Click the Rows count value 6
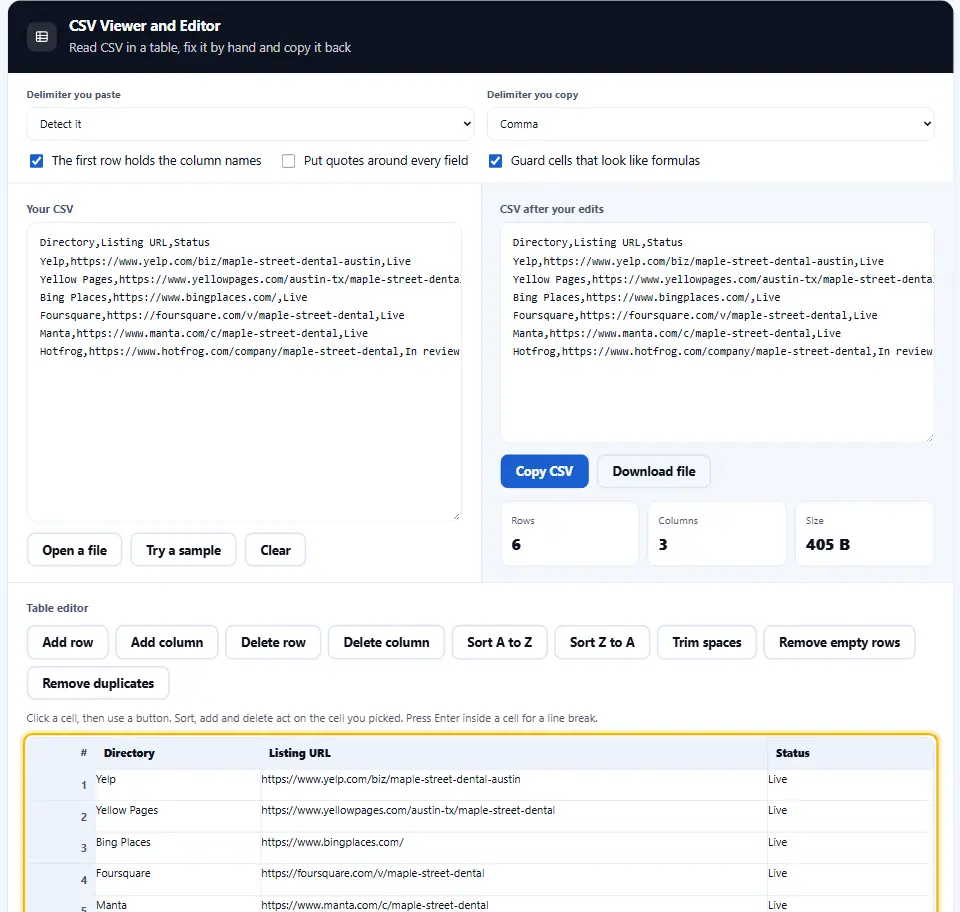The height and width of the screenshot is (912, 960). [516, 545]
